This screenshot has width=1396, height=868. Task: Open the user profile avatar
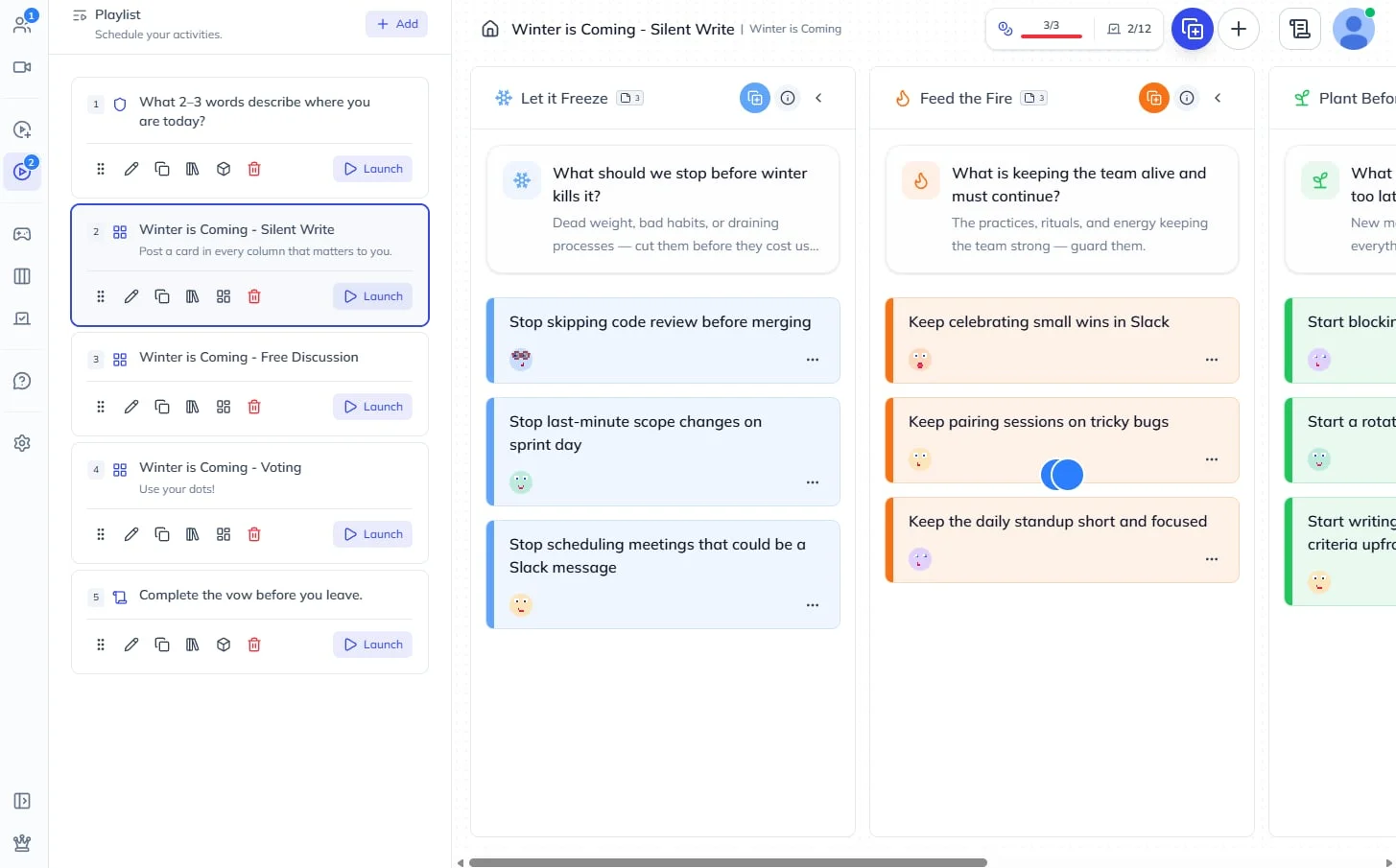tap(1354, 29)
